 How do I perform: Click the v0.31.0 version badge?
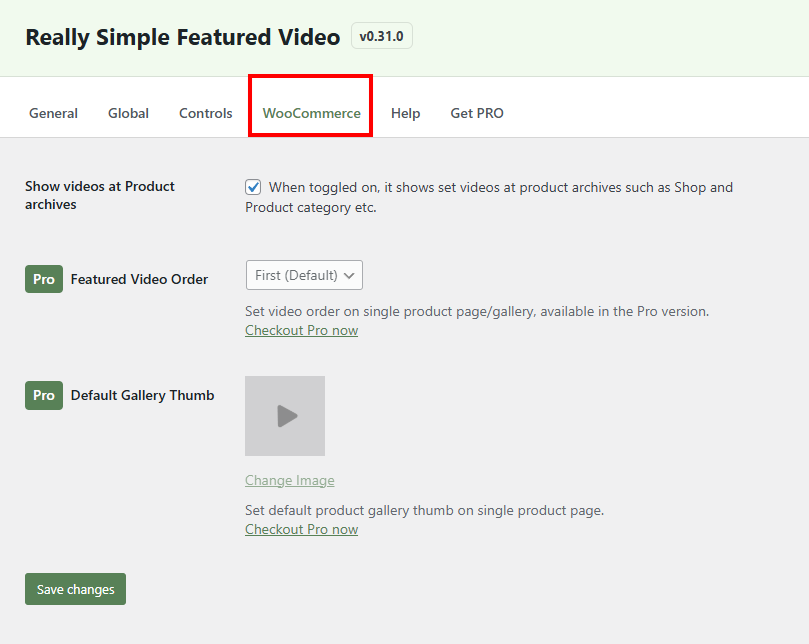[x=381, y=35]
